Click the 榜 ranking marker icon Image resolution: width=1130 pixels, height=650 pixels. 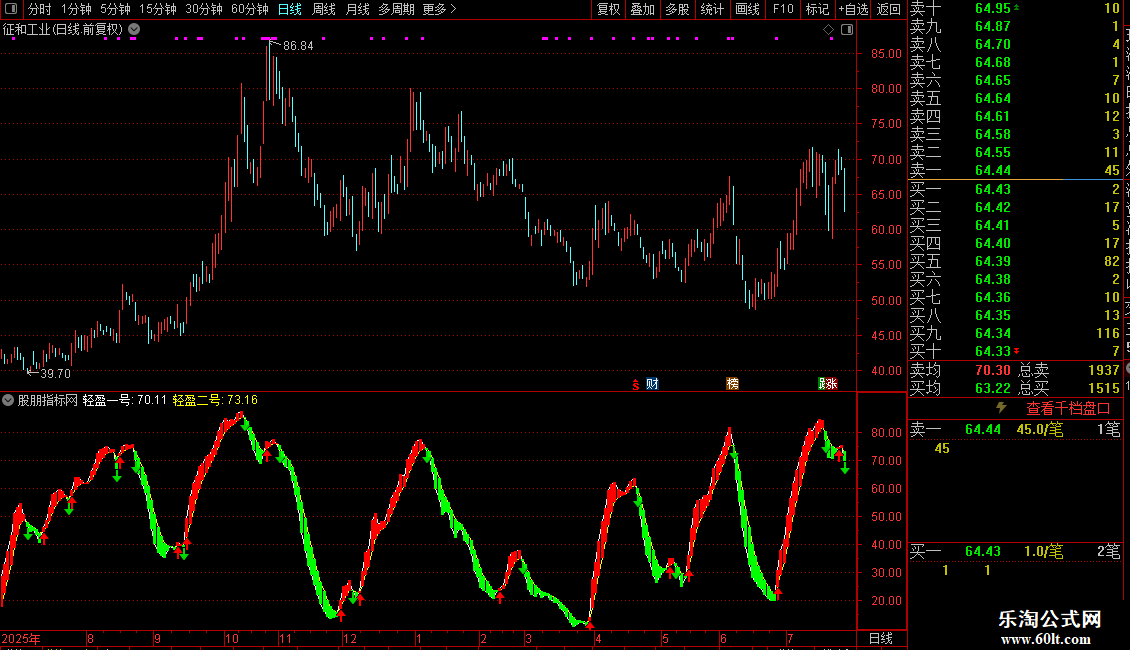pos(732,384)
